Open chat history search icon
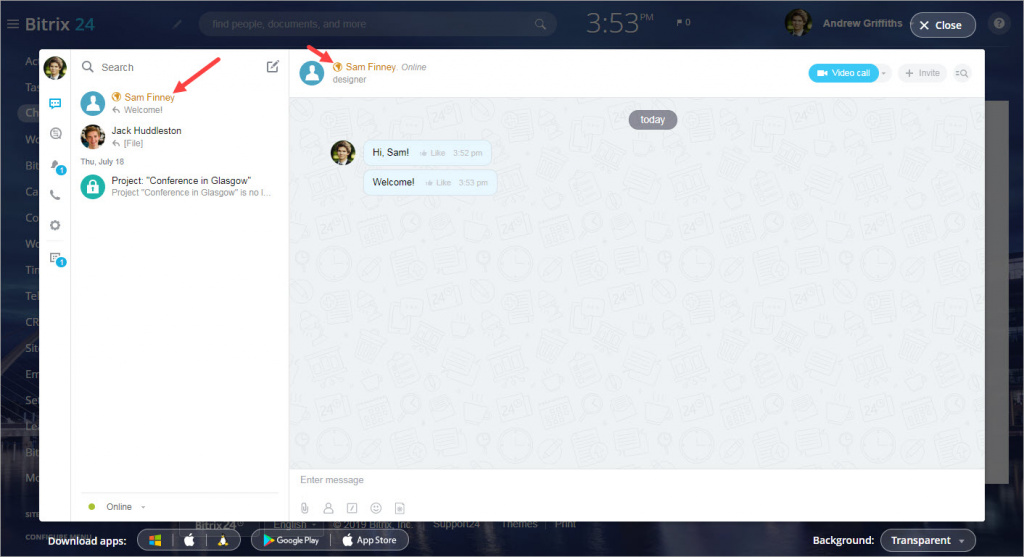 coord(962,73)
